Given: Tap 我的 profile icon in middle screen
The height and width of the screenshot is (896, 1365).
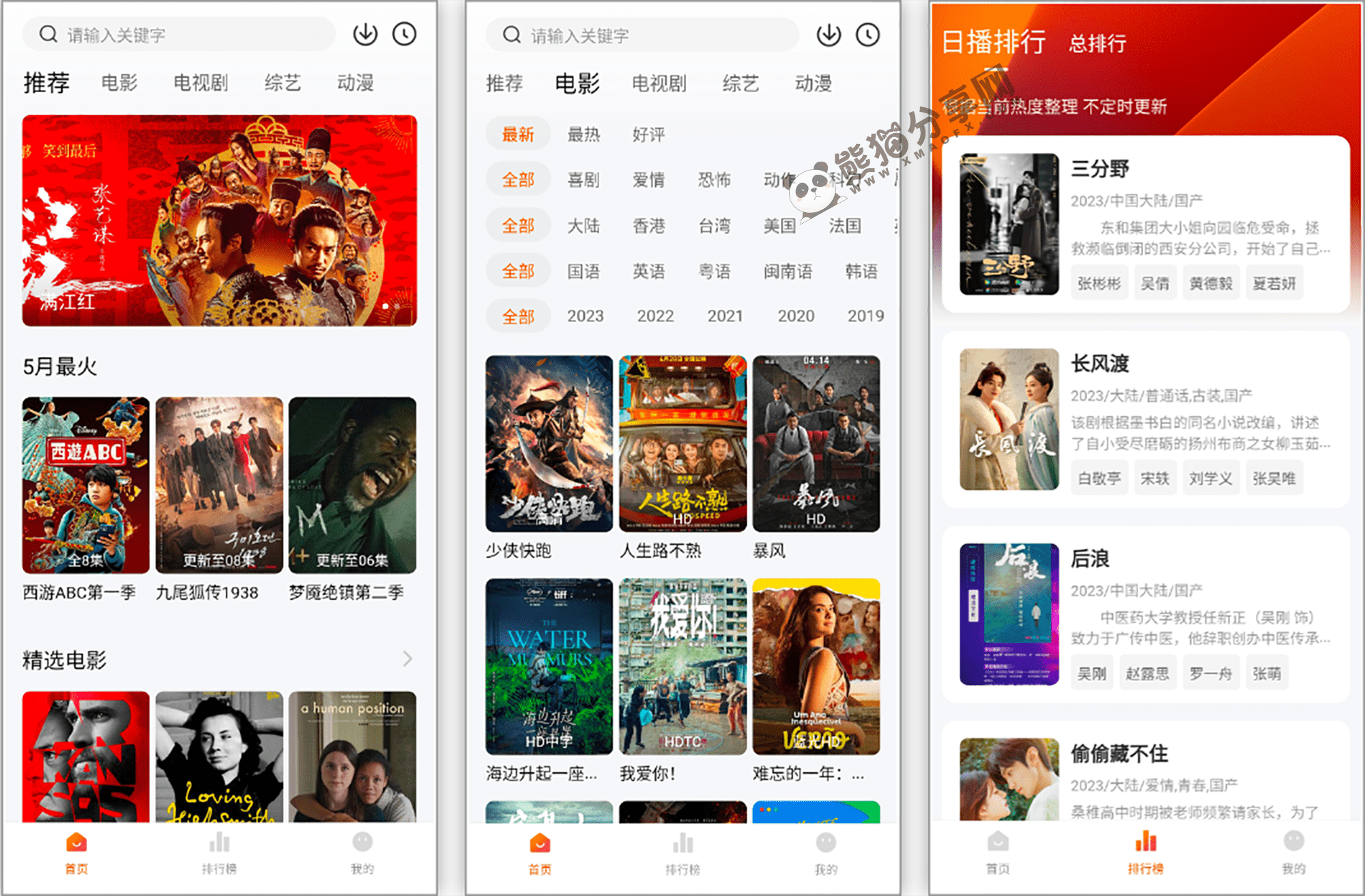Looking at the screenshot, I should (x=826, y=843).
